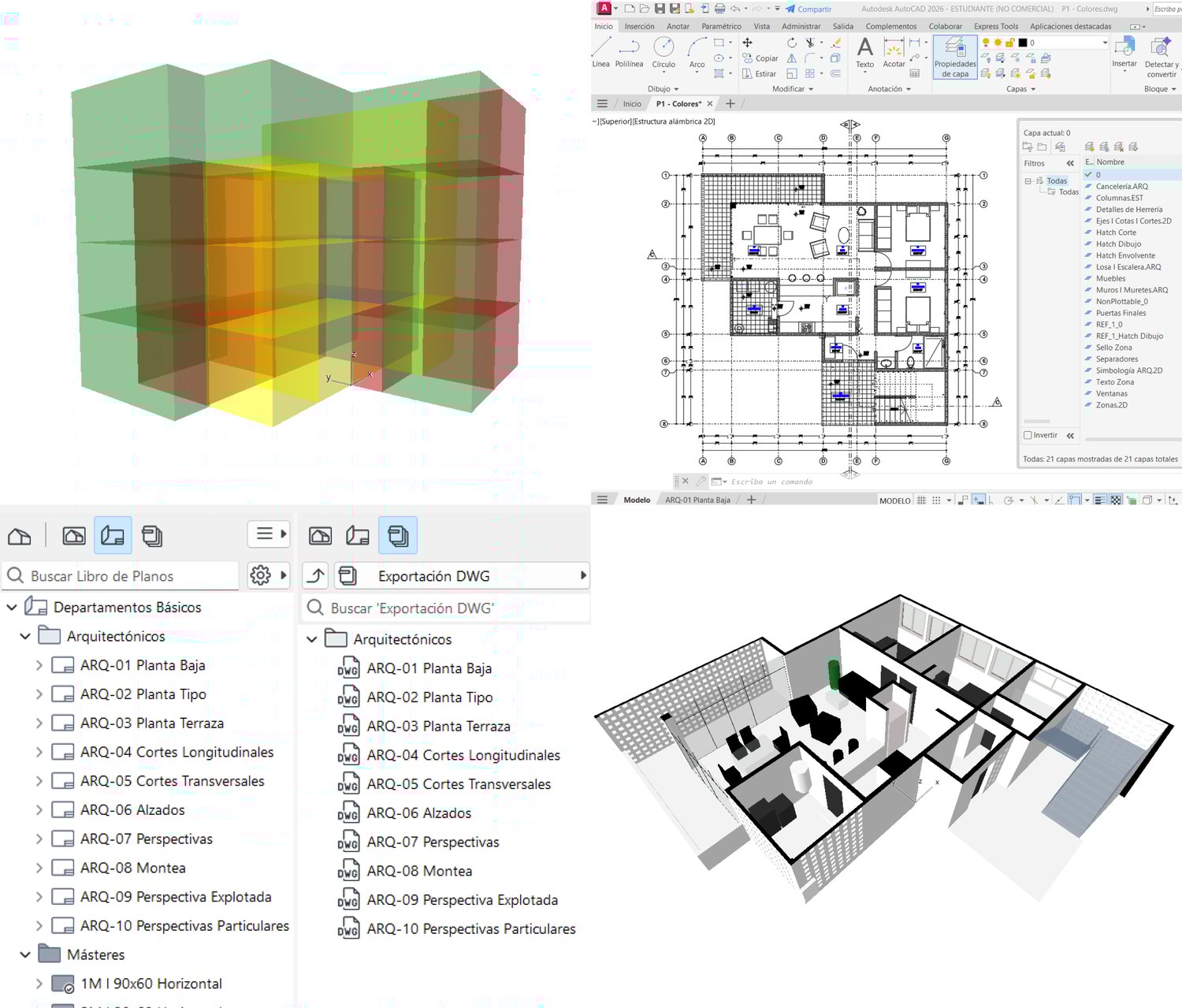
Task: Switch to the ARQ-01 Planta Baja layout tab
Action: [697, 500]
